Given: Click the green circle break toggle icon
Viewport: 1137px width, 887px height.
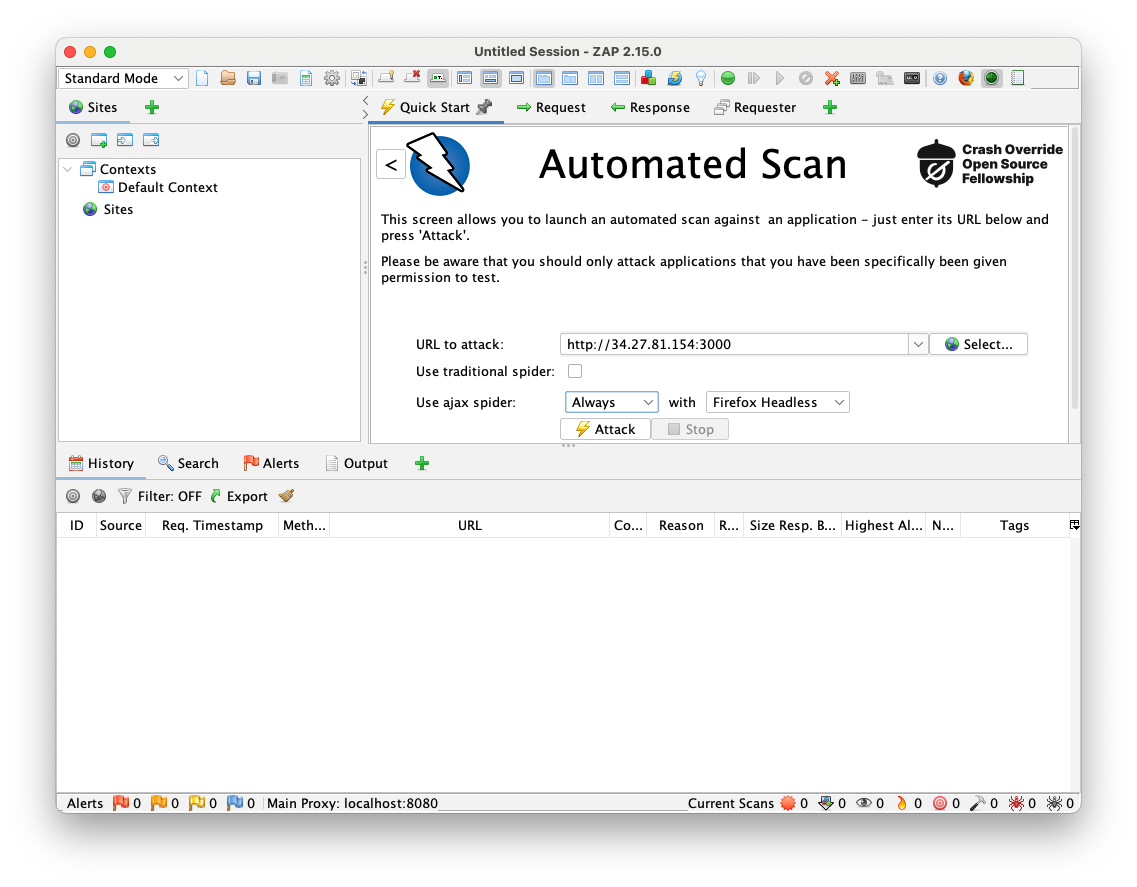Looking at the screenshot, I should [728, 78].
